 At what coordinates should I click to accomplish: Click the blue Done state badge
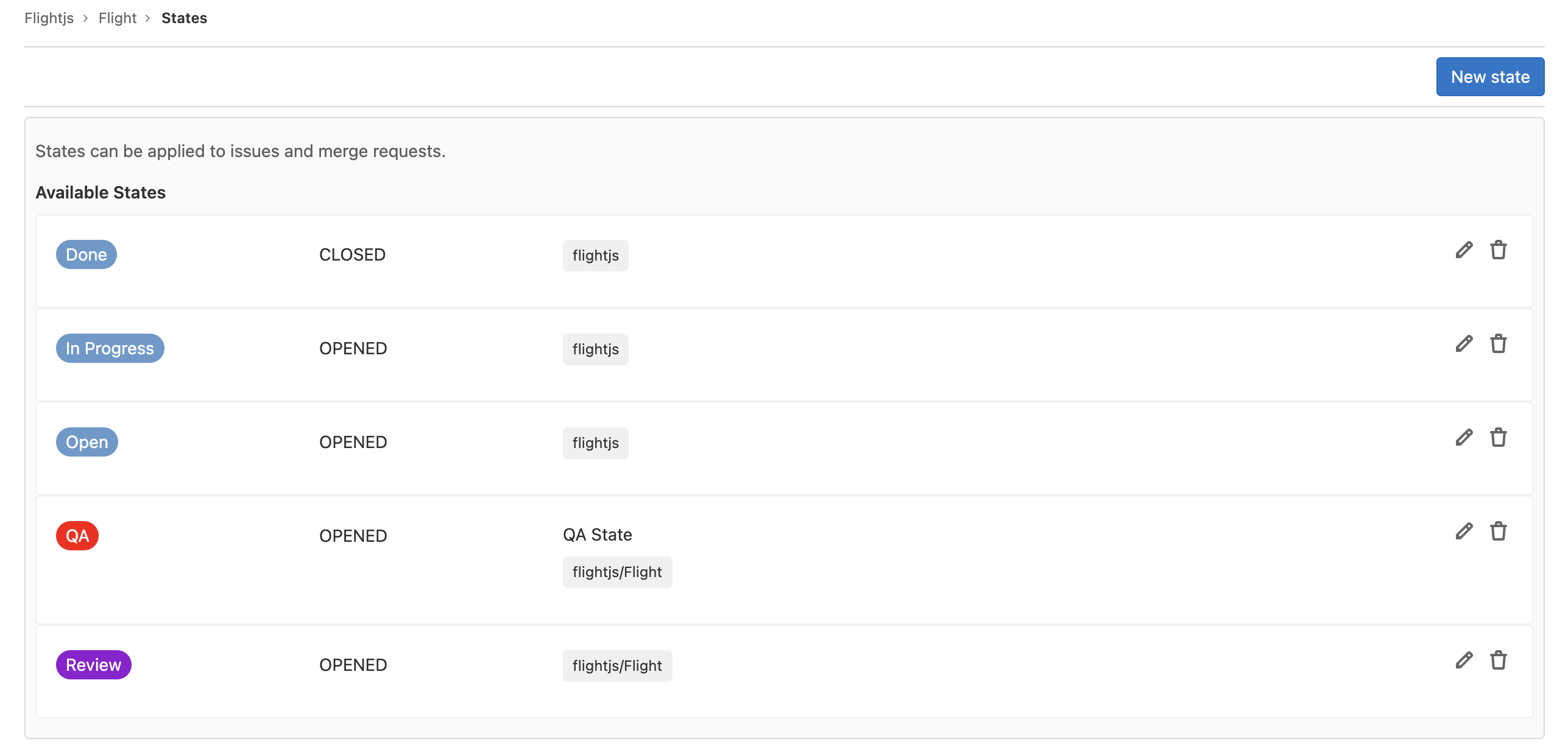[86, 254]
